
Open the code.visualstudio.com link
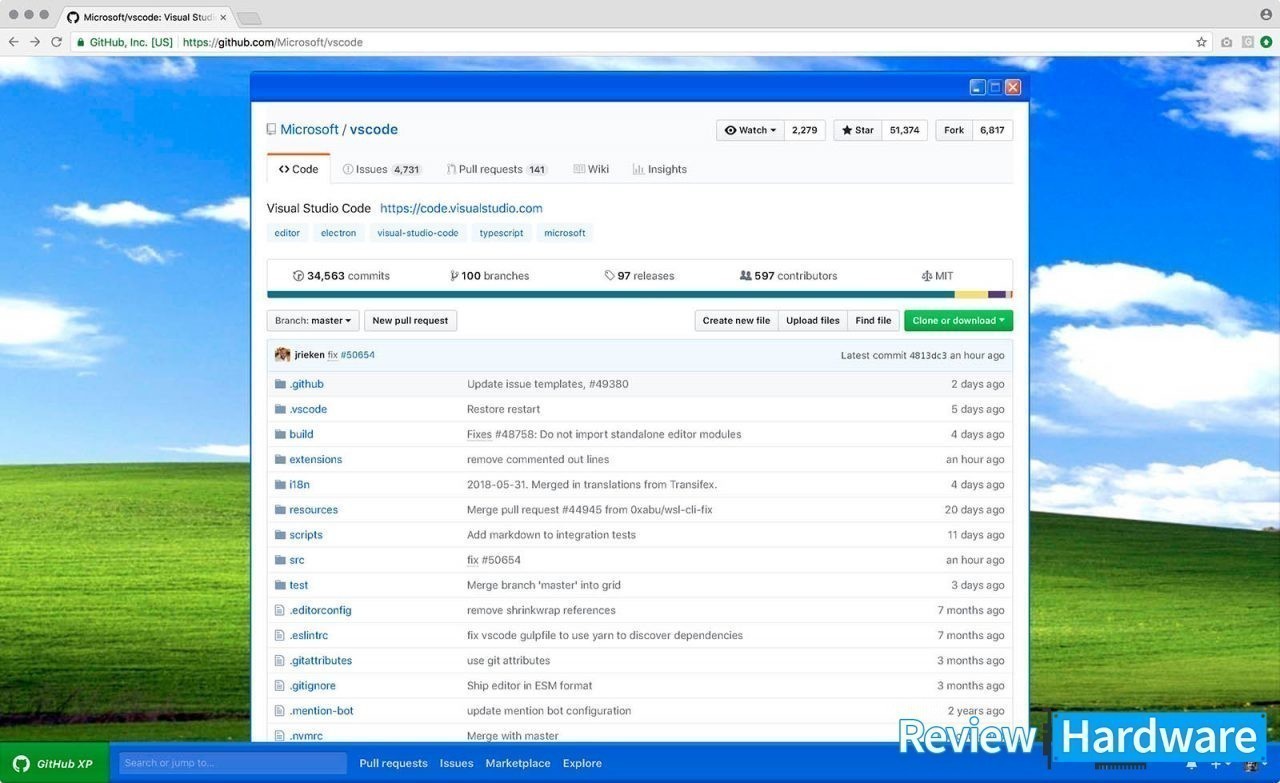(461, 209)
